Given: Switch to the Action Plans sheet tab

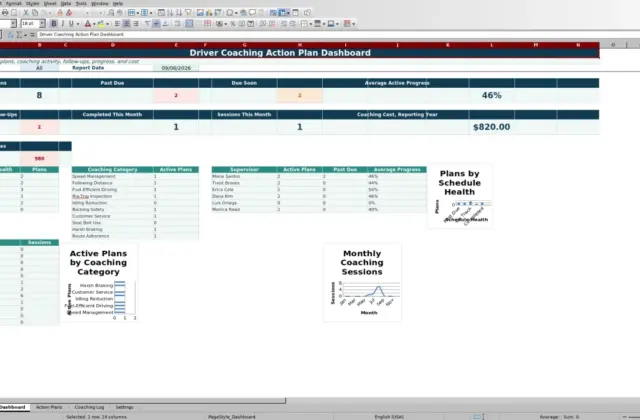Looking at the screenshot, I should click(49, 407).
